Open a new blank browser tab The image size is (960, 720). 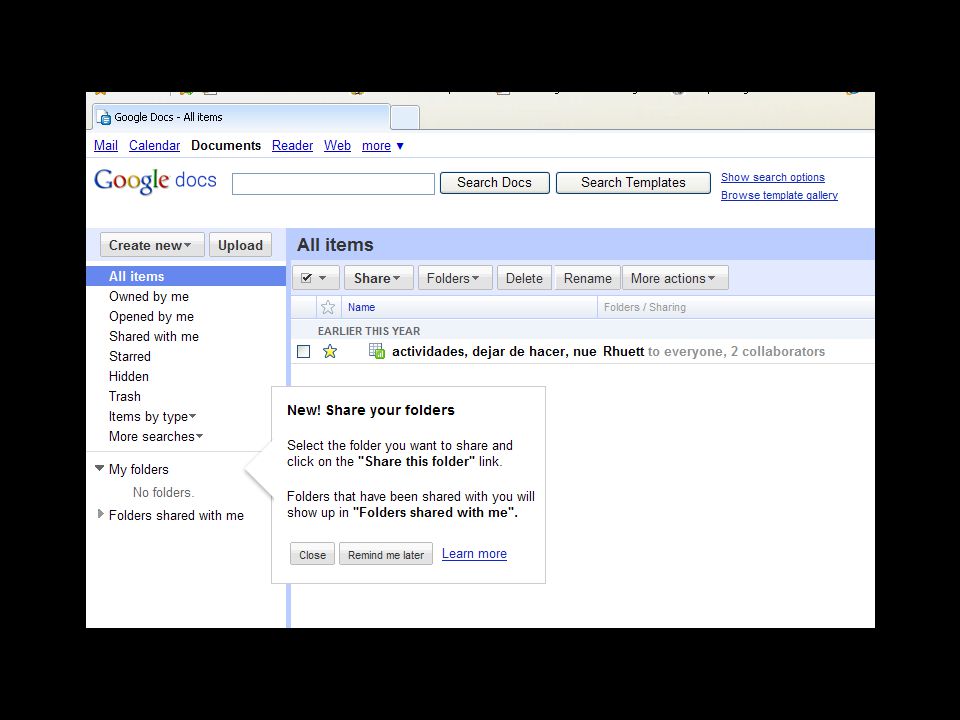[405, 118]
